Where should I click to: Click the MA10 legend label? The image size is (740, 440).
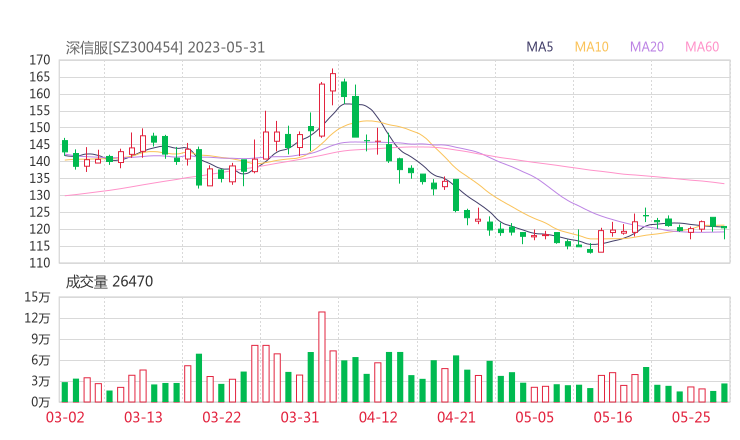point(591,47)
